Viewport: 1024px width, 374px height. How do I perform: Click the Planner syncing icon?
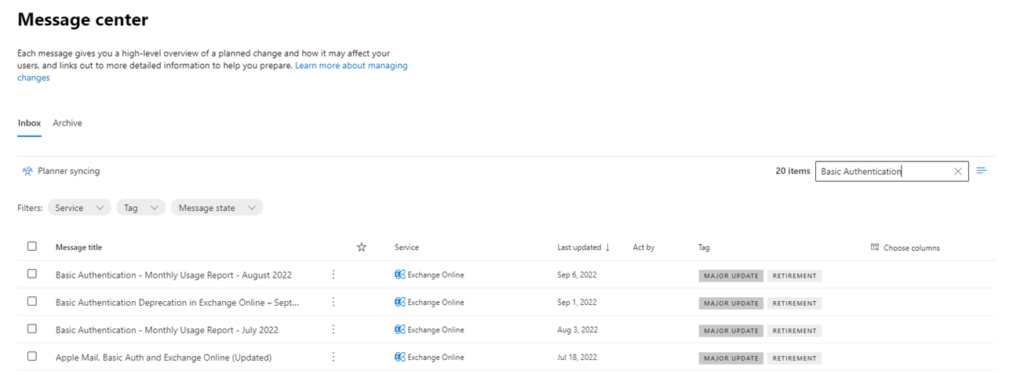click(x=27, y=171)
